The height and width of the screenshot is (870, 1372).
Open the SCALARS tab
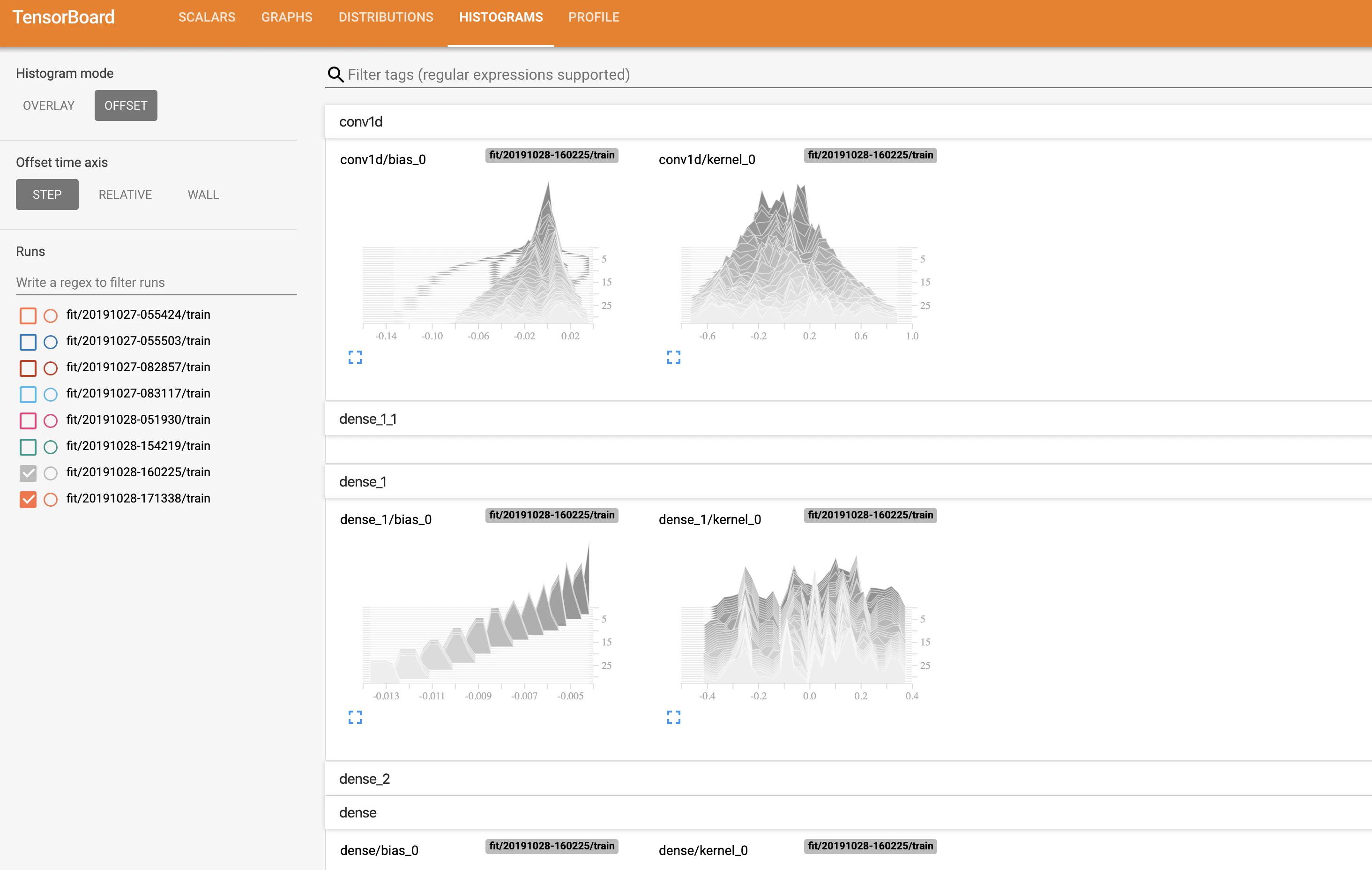207,17
